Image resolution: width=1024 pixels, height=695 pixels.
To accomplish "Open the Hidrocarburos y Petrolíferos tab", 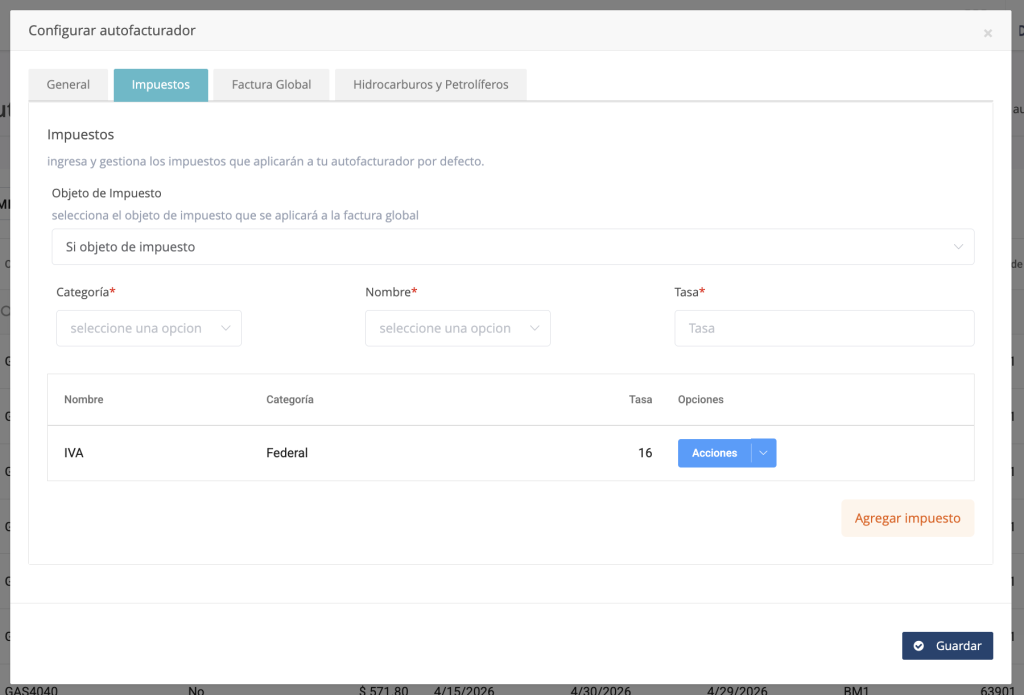I will click(x=430, y=85).
